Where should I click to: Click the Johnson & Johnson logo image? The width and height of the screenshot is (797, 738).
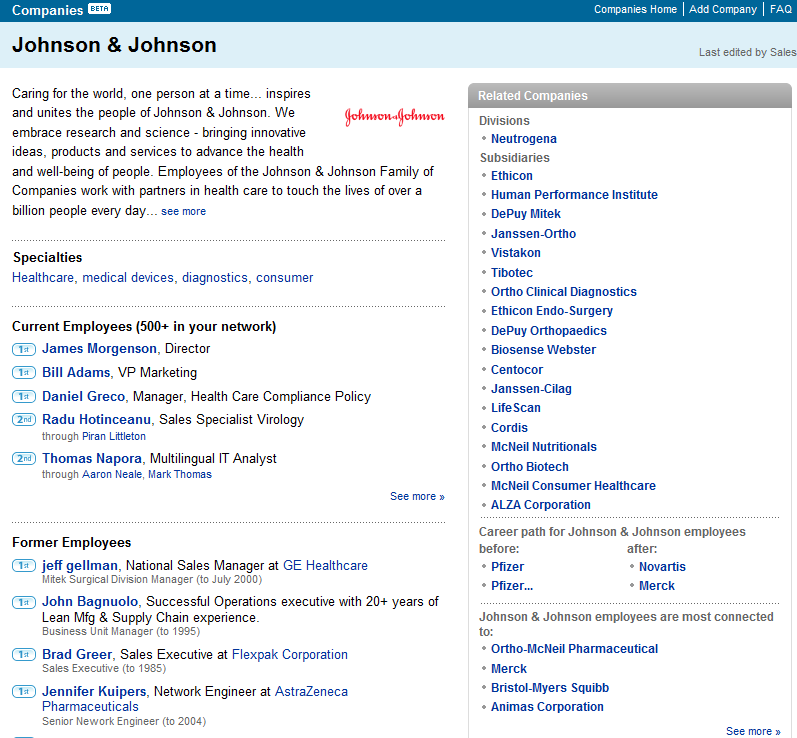(394, 116)
